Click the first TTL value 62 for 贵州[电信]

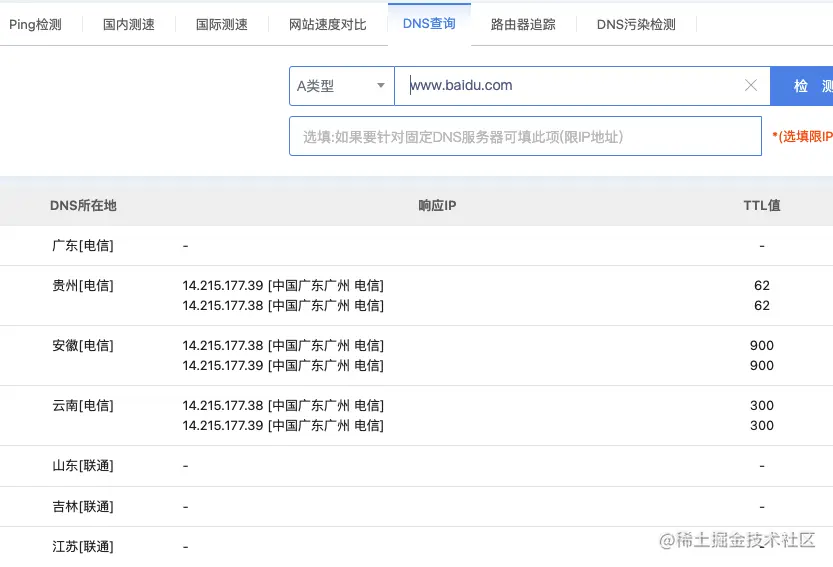click(x=762, y=285)
